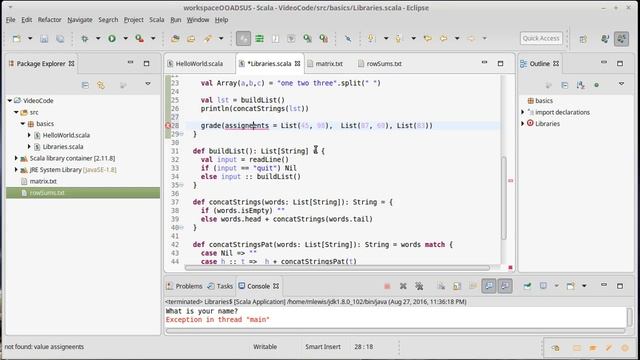The height and width of the screenshot is (360, 640).
Task: Open the Navigate menu
Action: (80, 20)
